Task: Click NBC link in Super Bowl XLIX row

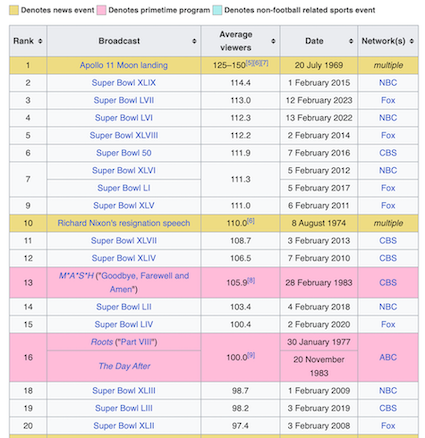Action: click(388, 83)
